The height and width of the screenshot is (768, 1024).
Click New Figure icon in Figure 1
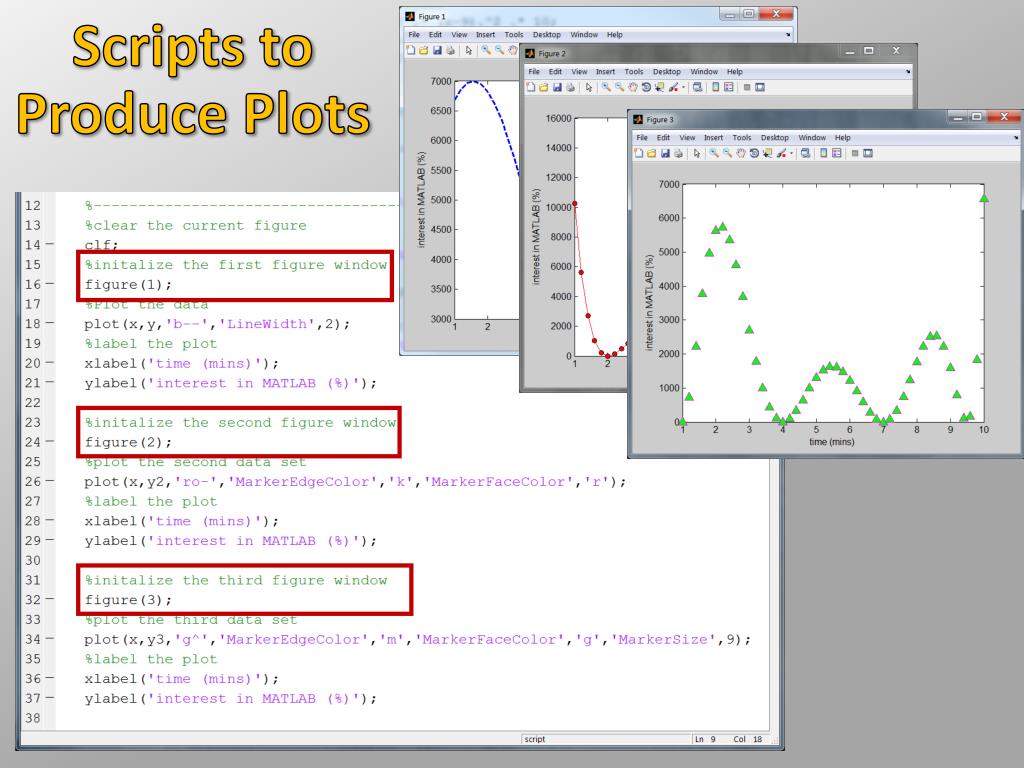pyautogui.click(x=411, y=50)
